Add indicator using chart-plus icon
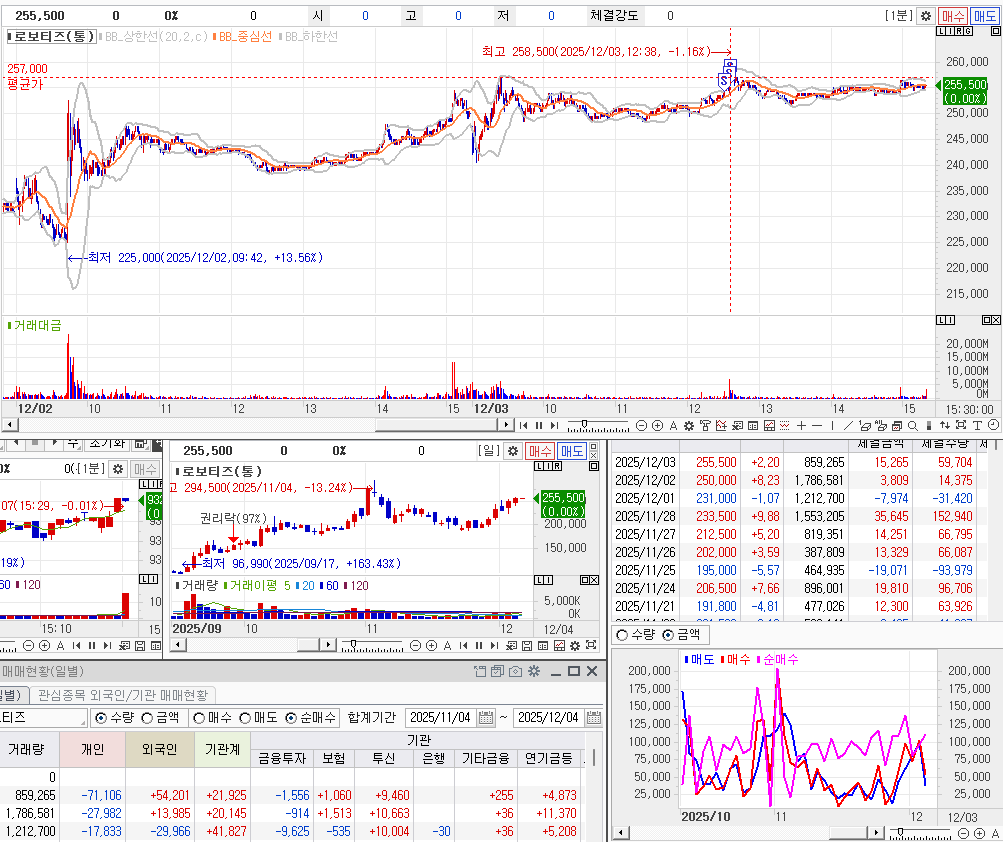The height and width of the screenshot is (842, 1003). click(x=721, y=425)
